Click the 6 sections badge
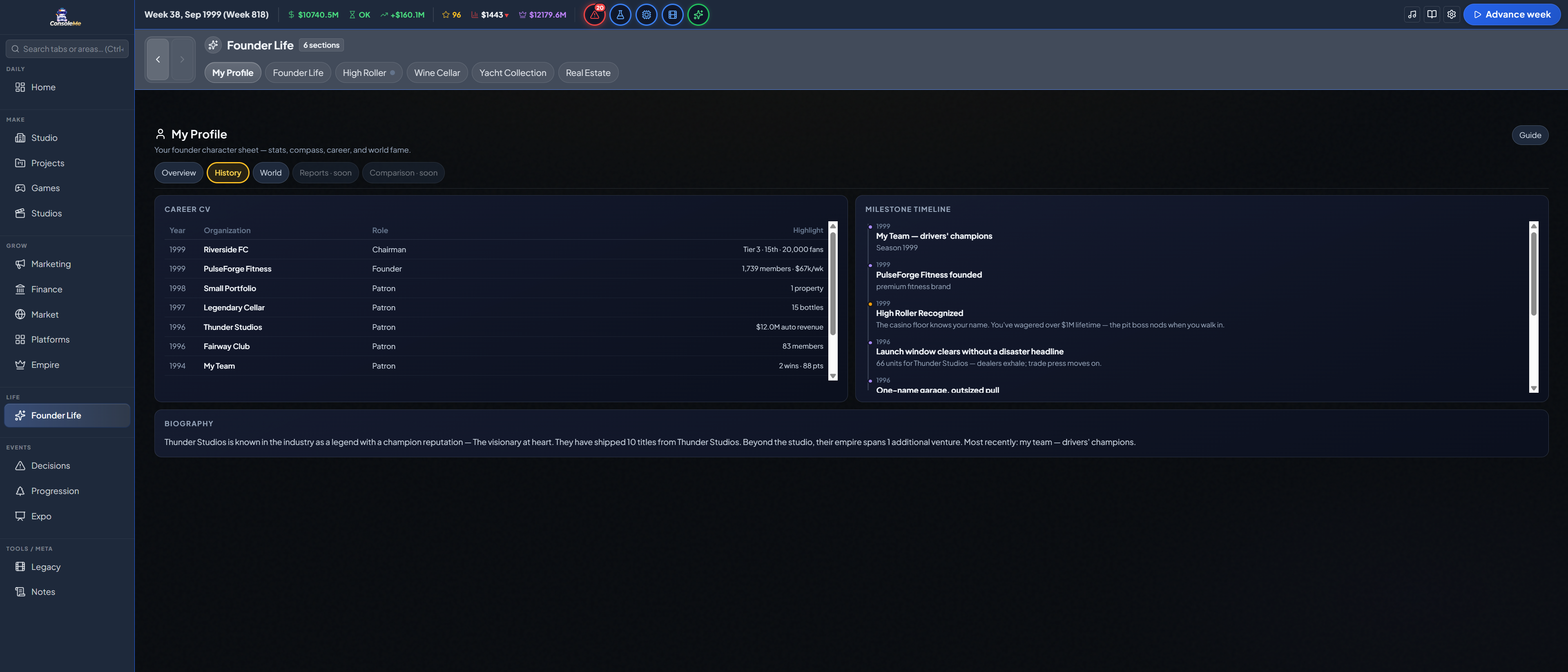The image size is (1568, 672). coord(321,45)
